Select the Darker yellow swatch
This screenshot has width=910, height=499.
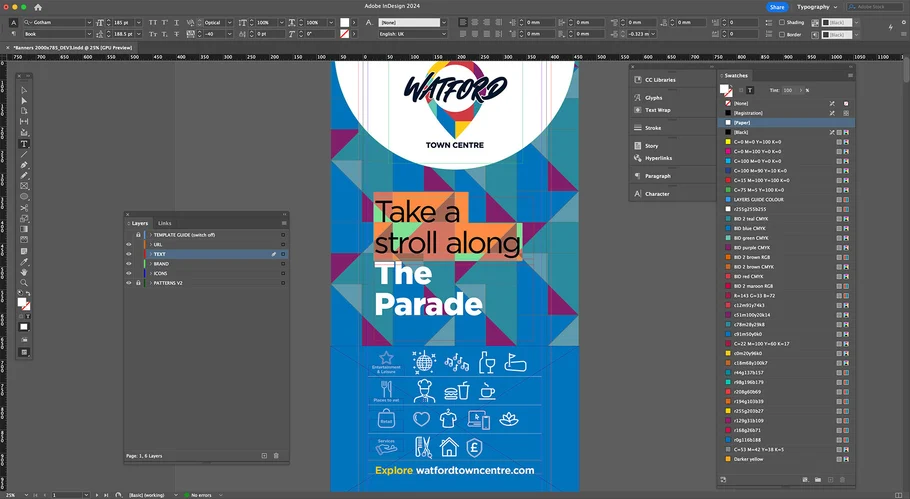786,460
